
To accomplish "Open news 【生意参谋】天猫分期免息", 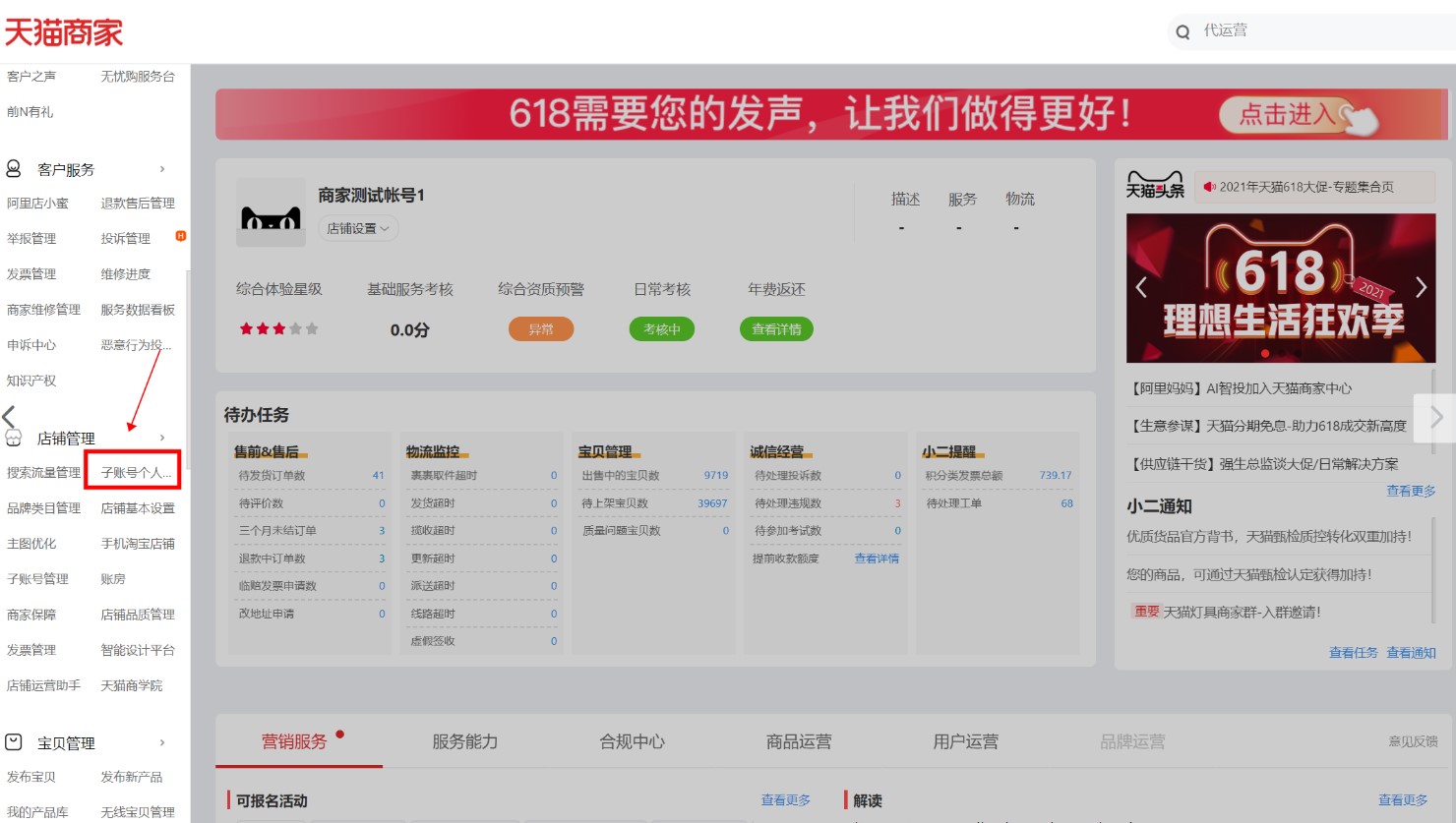I will pyautogui.click(x=1269, y=426).
